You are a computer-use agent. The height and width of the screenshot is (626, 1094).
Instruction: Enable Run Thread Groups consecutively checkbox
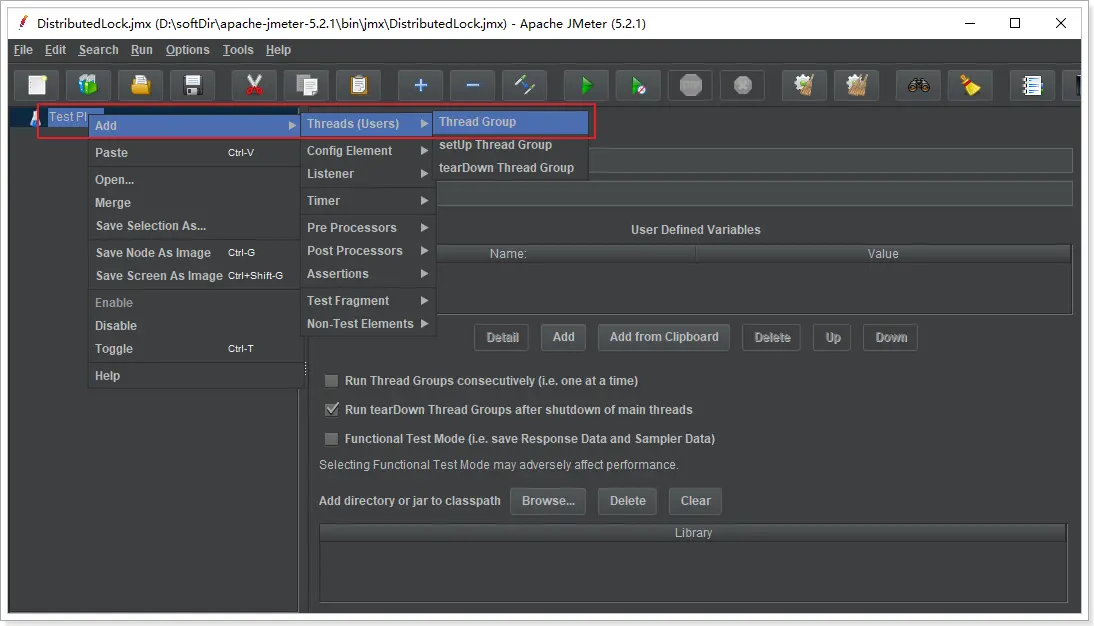click(x=331, y=381)
